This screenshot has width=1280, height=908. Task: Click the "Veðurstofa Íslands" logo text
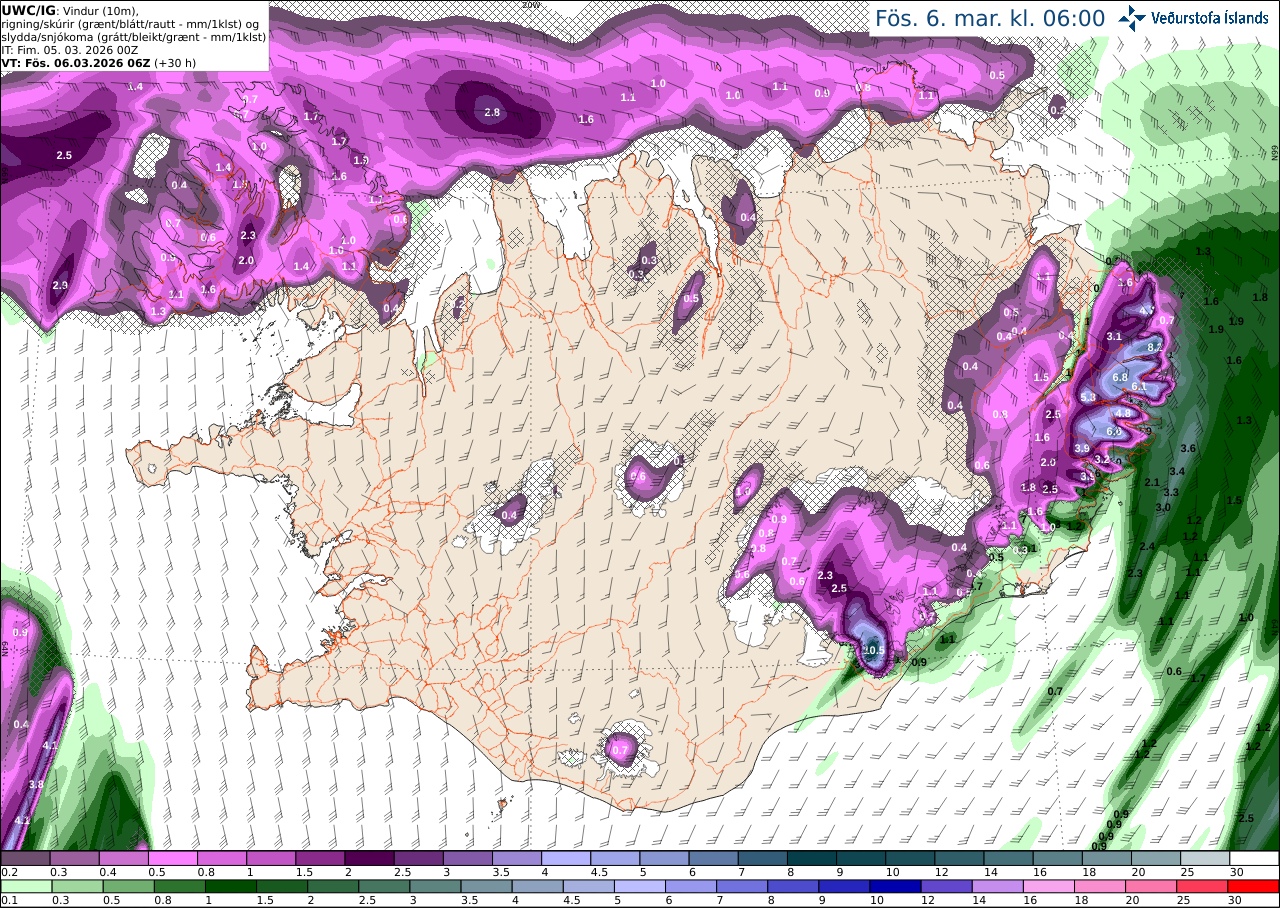pyautogui.click(x=1209, y=18)
